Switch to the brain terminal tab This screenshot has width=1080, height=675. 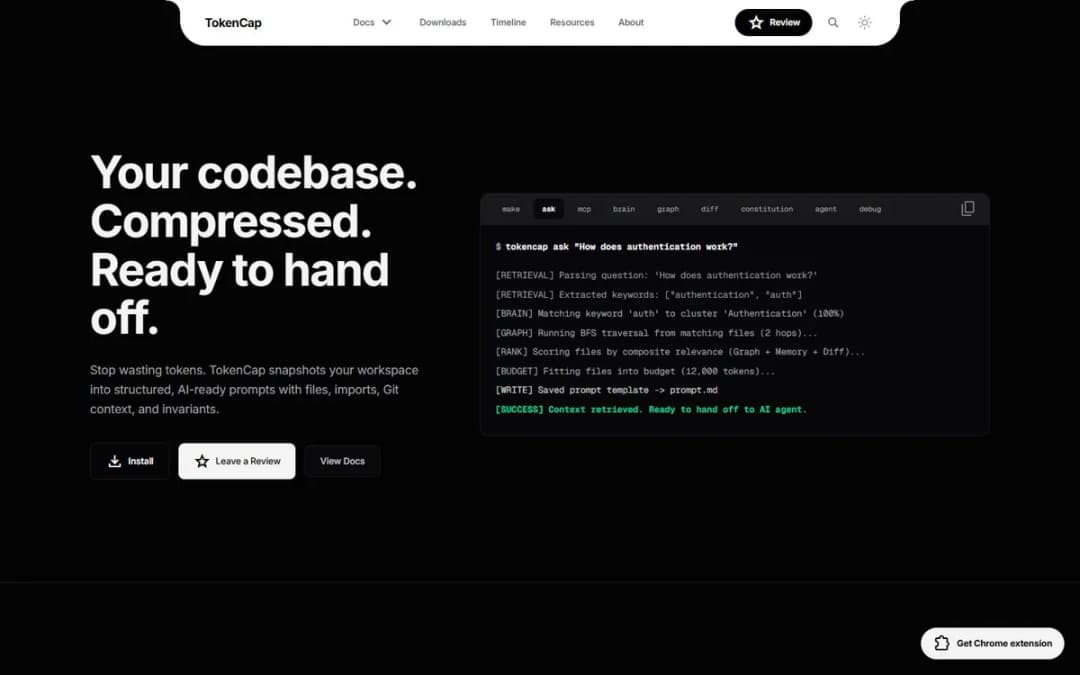click(624, 209)
